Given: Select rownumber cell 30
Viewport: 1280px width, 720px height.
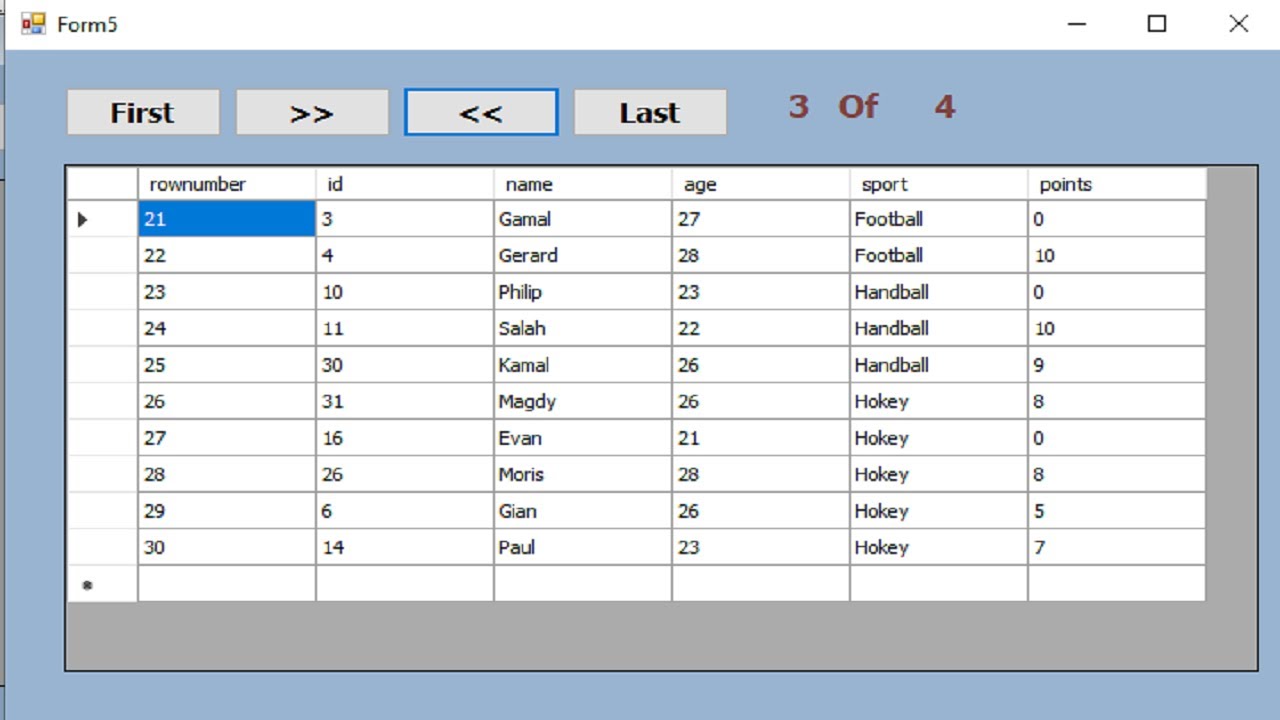Looking at the screenshot, I should 227,547.
